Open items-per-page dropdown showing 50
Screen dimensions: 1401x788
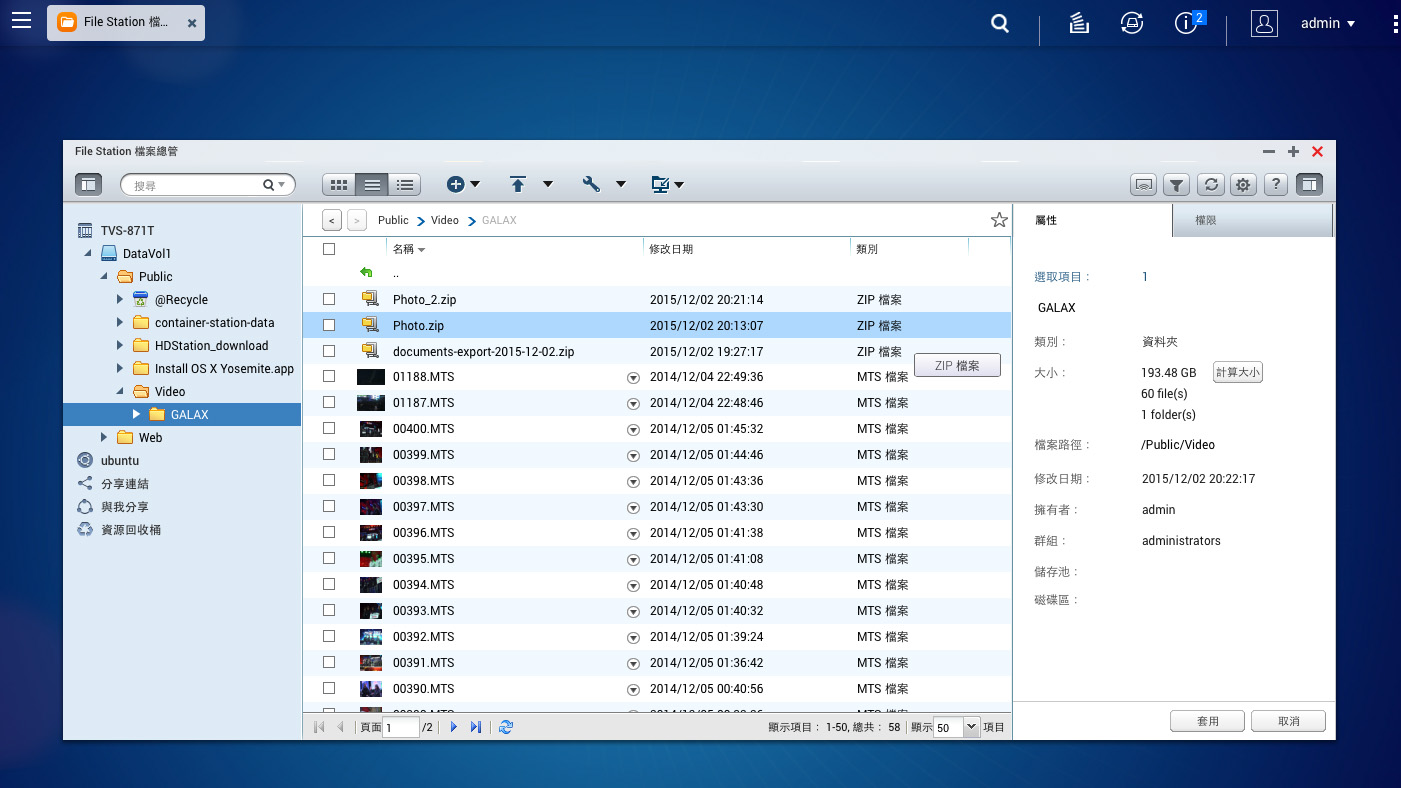click(957, 728)
